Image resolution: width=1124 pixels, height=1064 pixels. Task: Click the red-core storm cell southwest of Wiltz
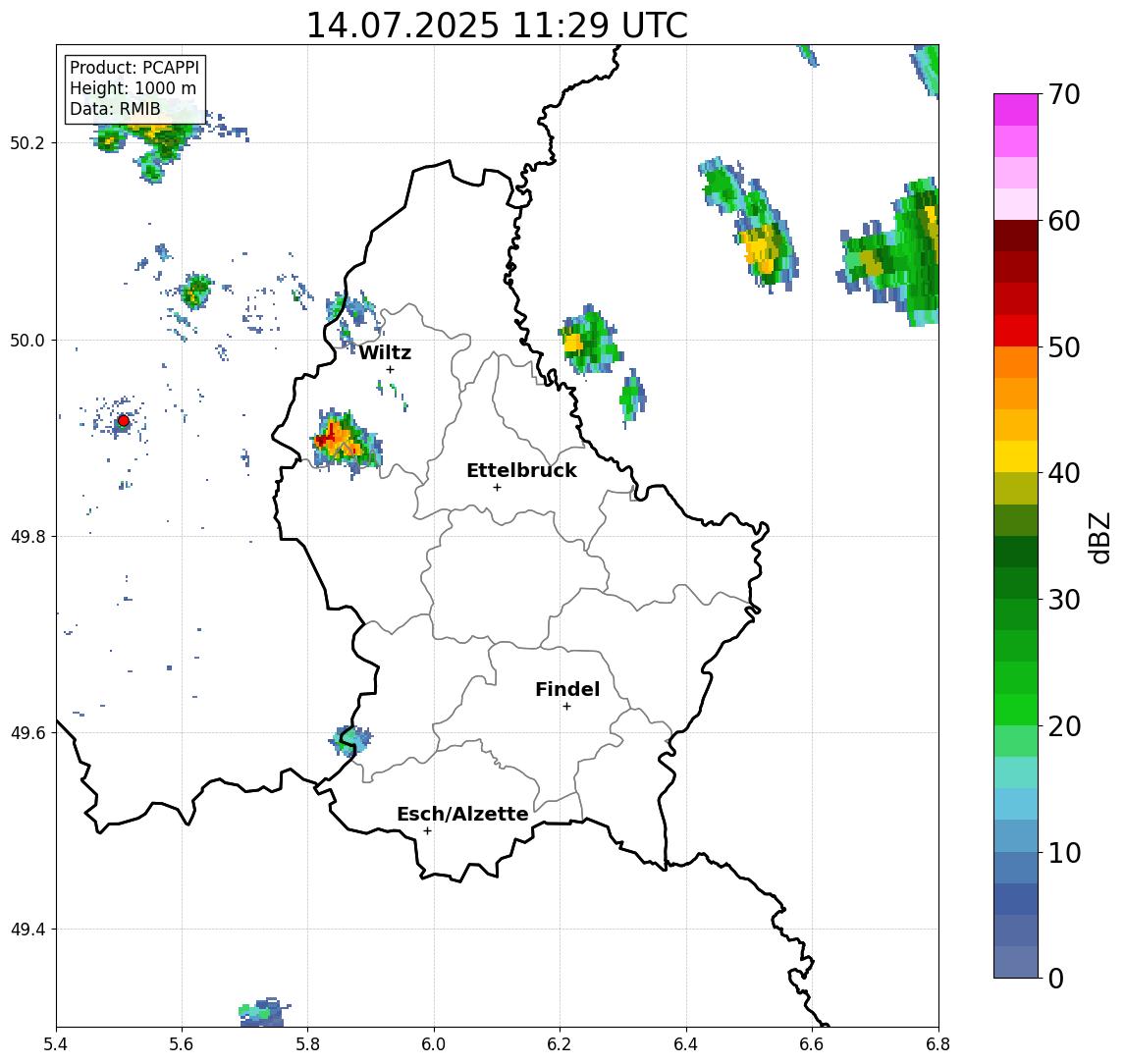click(x=346, y=442)
